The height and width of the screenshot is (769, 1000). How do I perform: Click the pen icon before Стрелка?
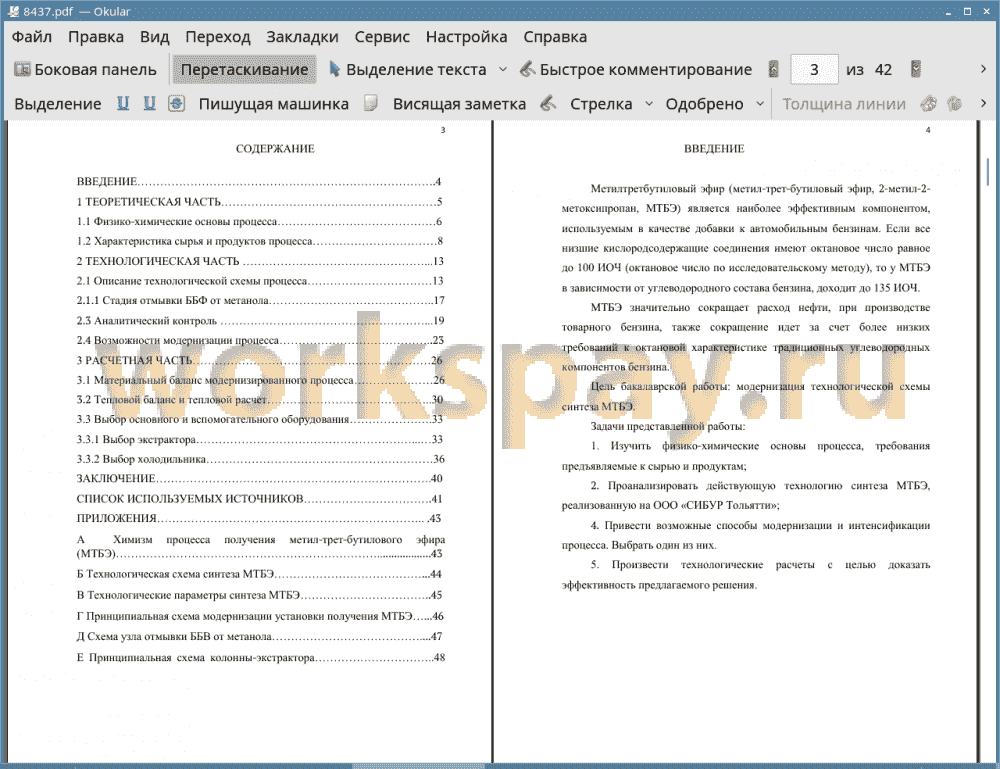tap(548, 103)
